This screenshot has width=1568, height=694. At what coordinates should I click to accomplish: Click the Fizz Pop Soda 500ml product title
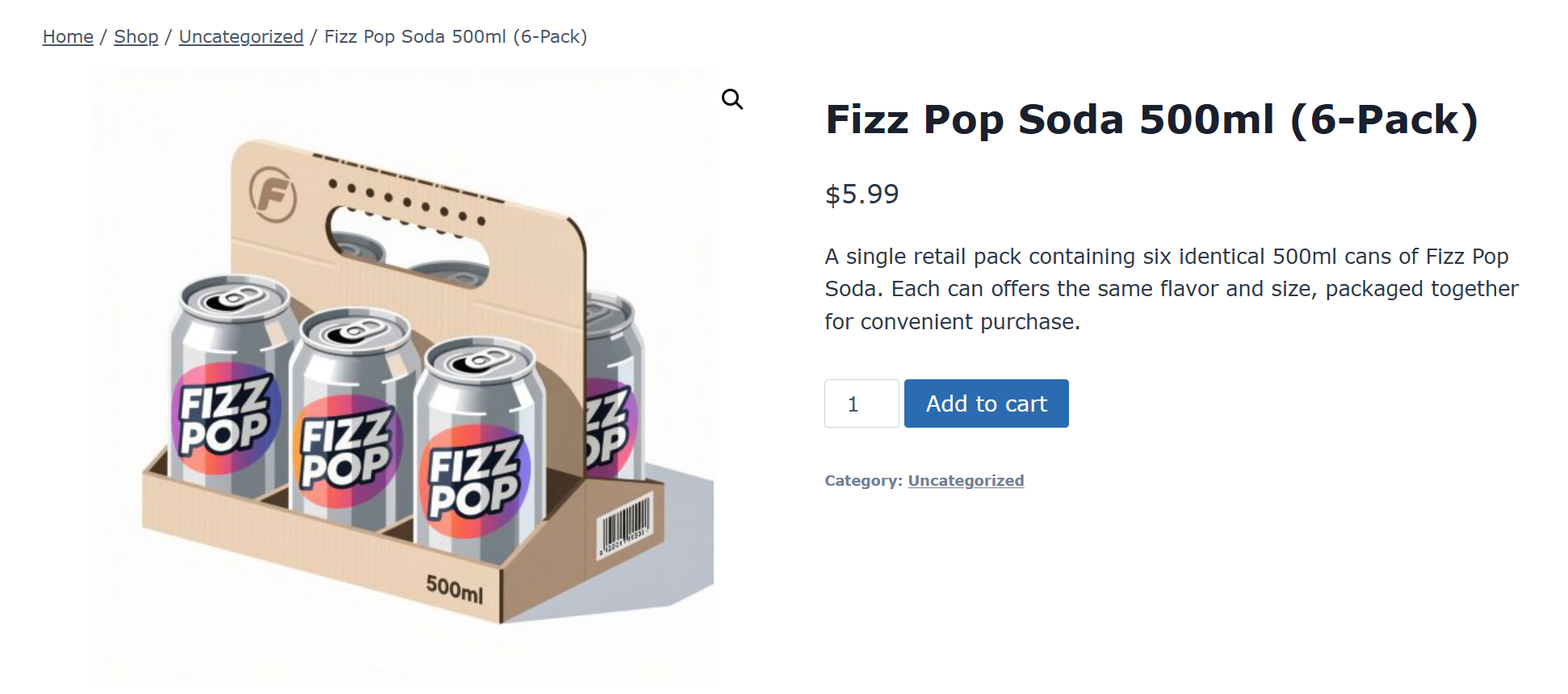pos(1151,119)
